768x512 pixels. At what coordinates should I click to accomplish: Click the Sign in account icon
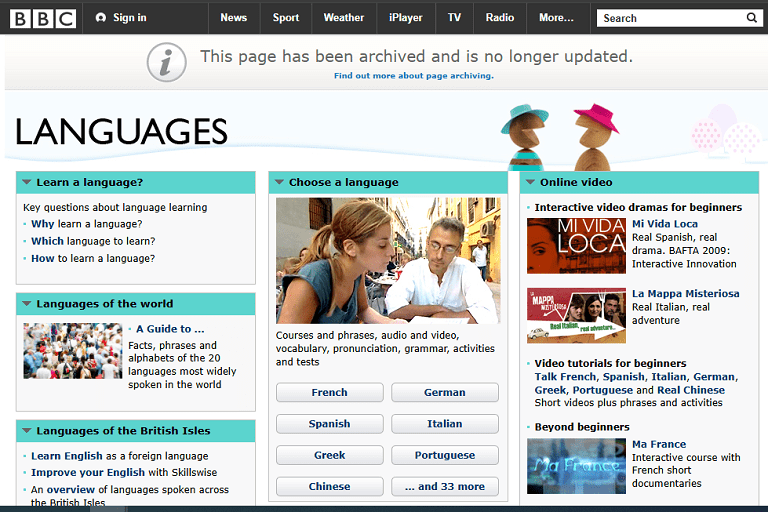[x=101, y=18]
